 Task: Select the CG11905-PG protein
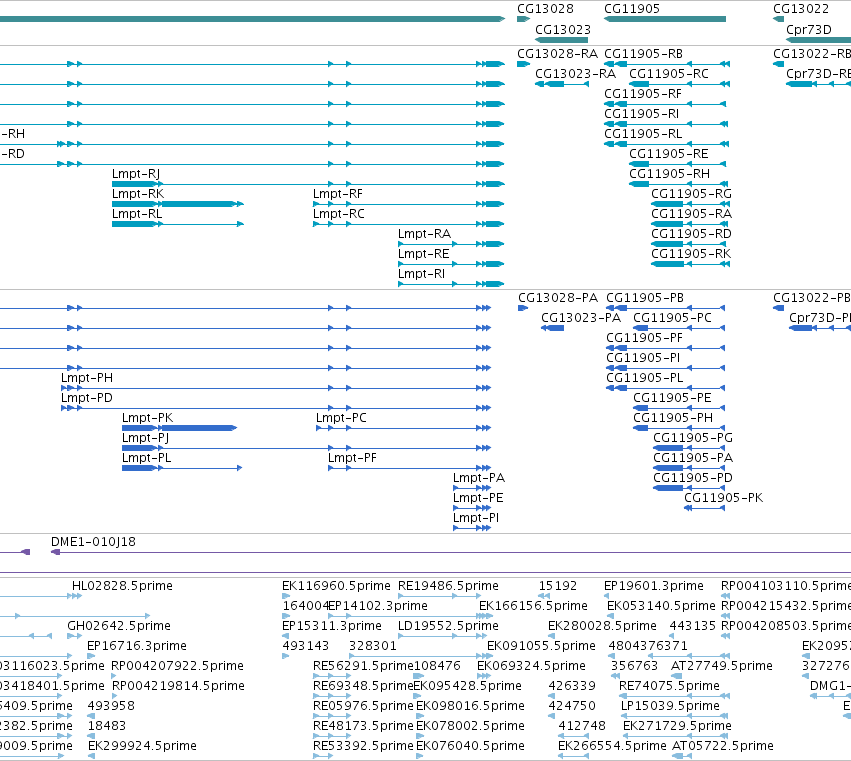pyautogui.click(x=689, y=448)
